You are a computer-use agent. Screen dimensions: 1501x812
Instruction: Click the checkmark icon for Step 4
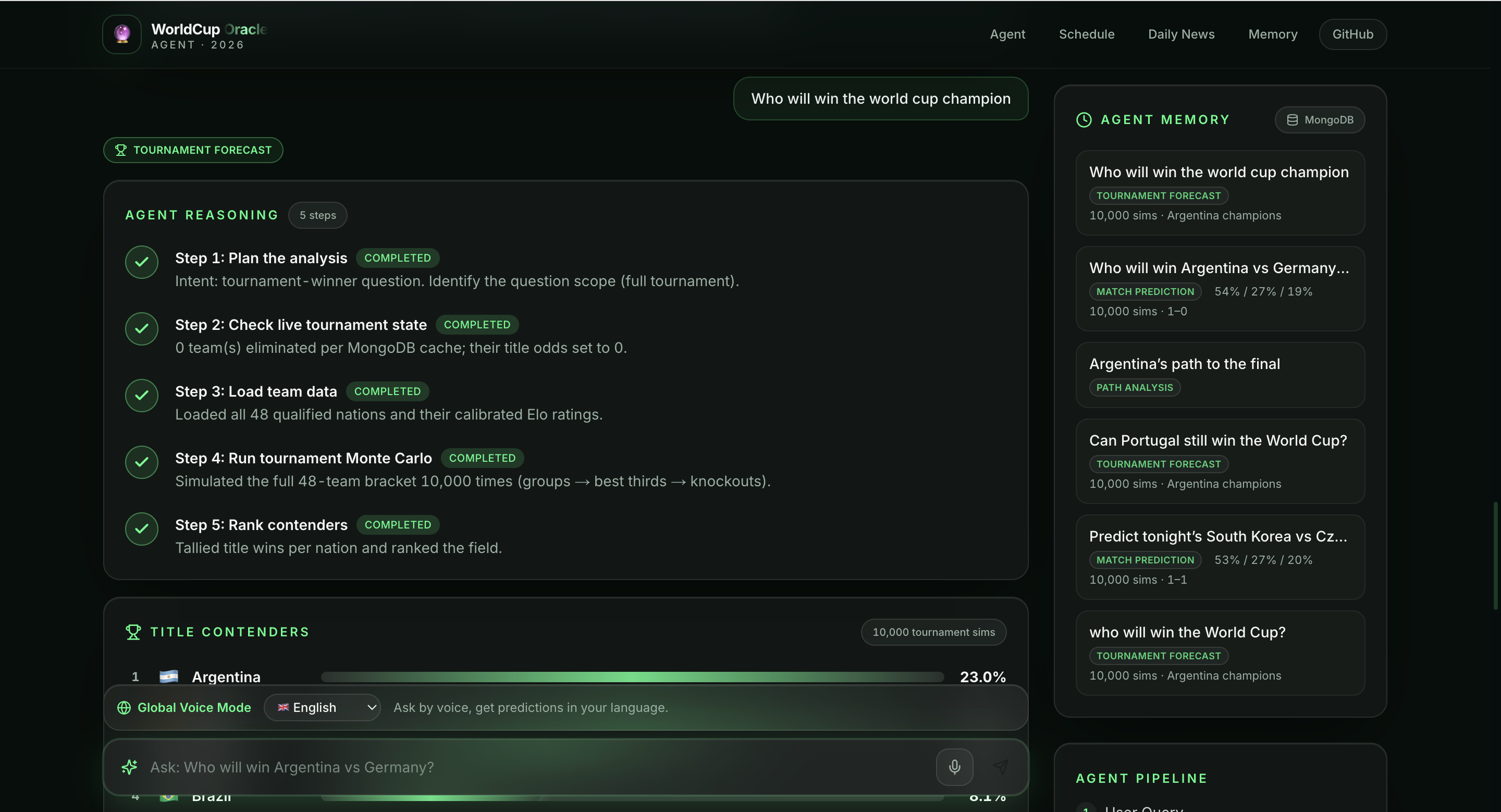point(142,462)
